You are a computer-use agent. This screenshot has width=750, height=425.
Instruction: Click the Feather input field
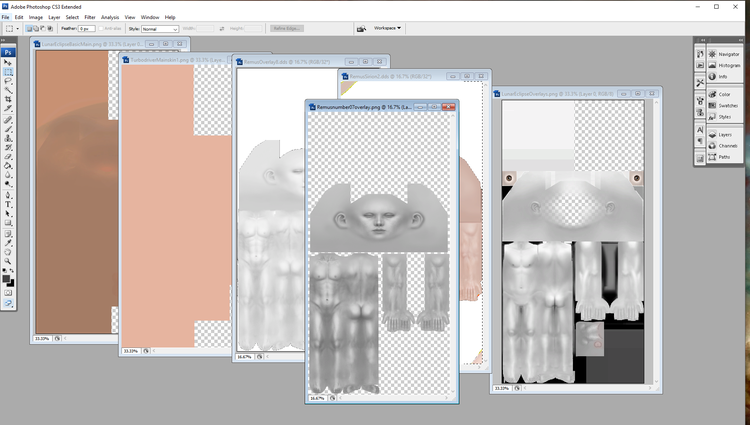click(87, 29)
